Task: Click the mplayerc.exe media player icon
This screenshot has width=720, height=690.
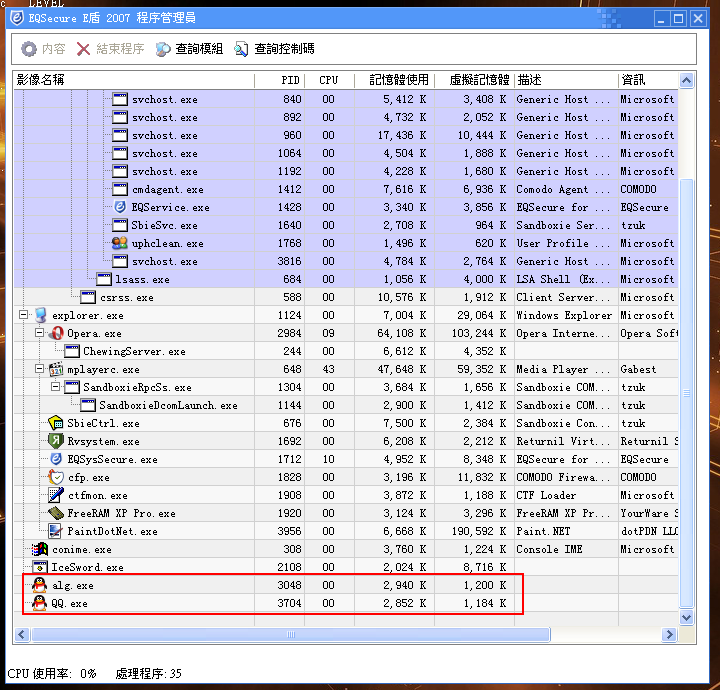Action: [56, 369]
